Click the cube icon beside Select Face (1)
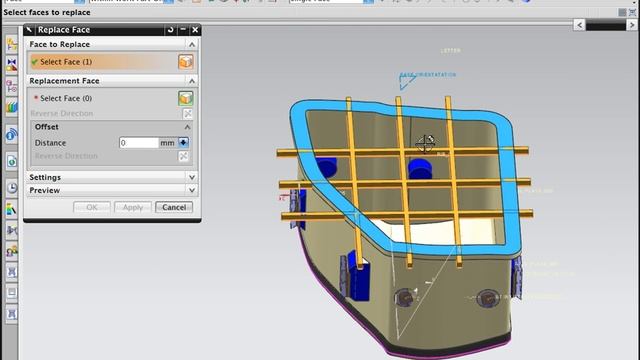Viewport: 640px width, 360px height. [x=186, y=62]
